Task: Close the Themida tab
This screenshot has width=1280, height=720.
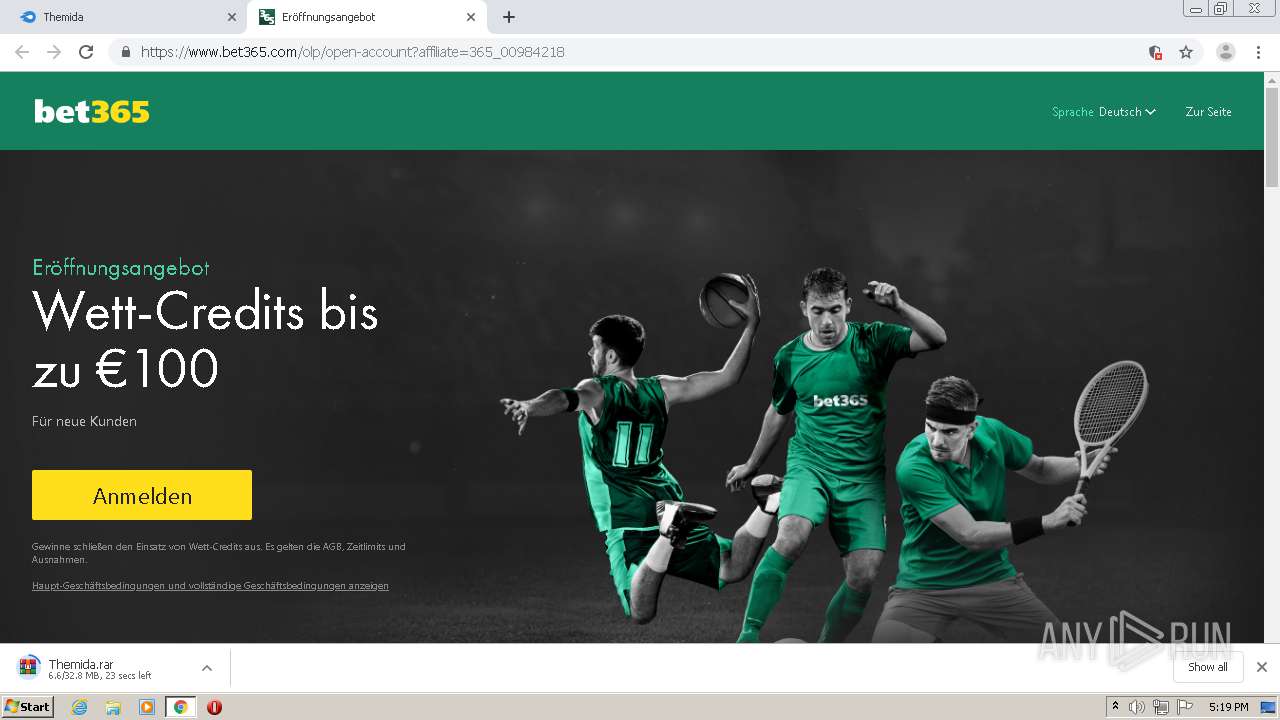Action: coord(232,17)
